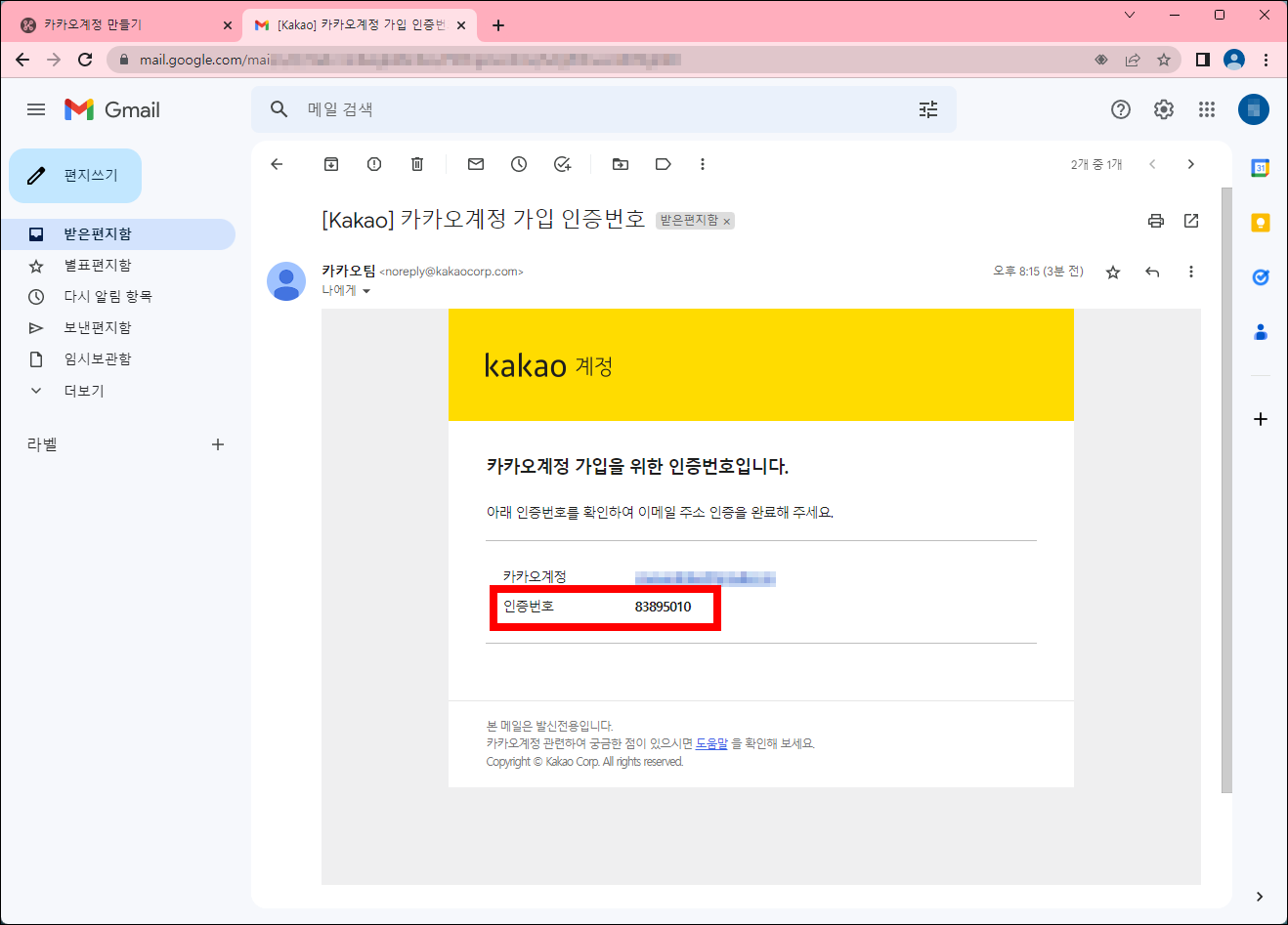Image resolution: width=1288 pixels, height=925 pixels.
Task: Focus the 메일 검색 search field
Action: tap(606, 109)
